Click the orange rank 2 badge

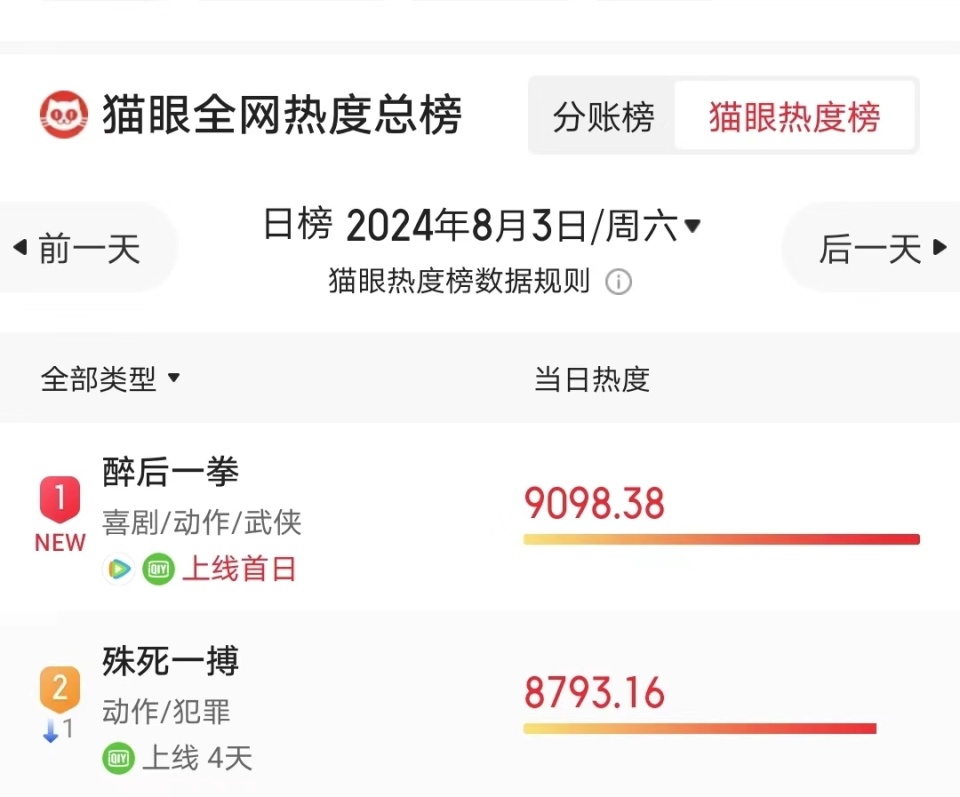pyautogui.click(x=60, y=688)
